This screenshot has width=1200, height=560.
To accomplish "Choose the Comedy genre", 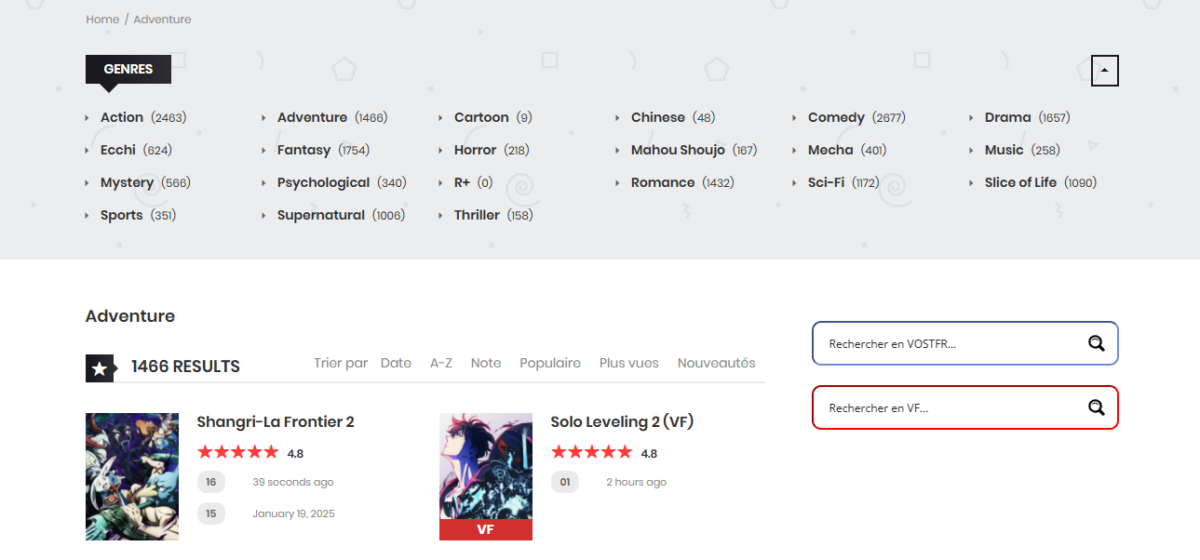I will click(836, 117).
